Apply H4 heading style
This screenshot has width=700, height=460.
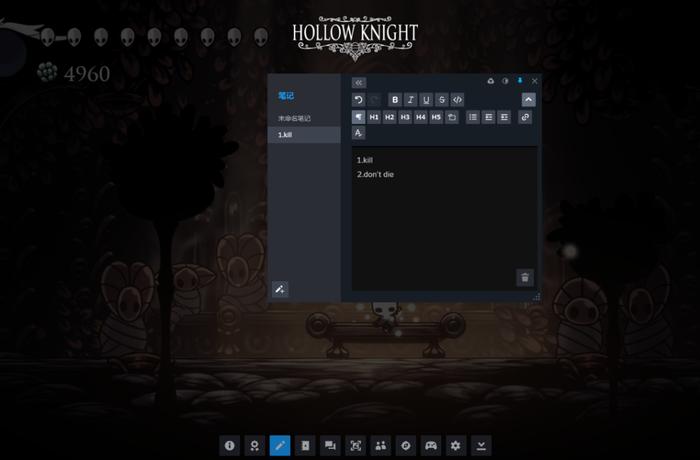(421, 117)
